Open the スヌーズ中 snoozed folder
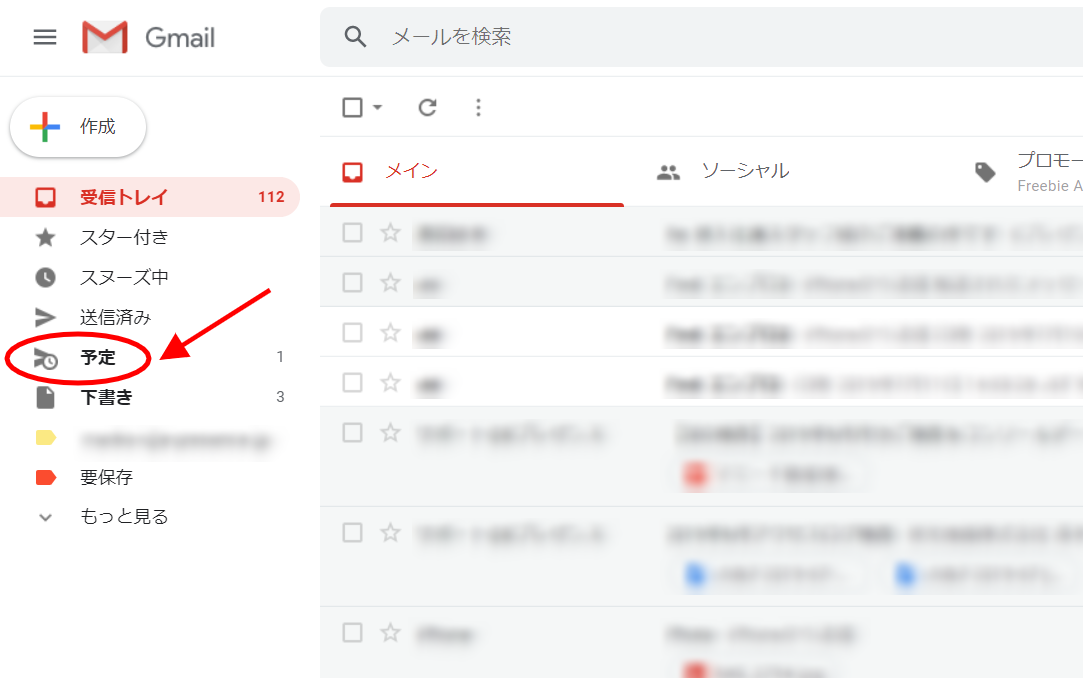Image resolution: width=1083 pixels, height=678 pixels. 124,277
